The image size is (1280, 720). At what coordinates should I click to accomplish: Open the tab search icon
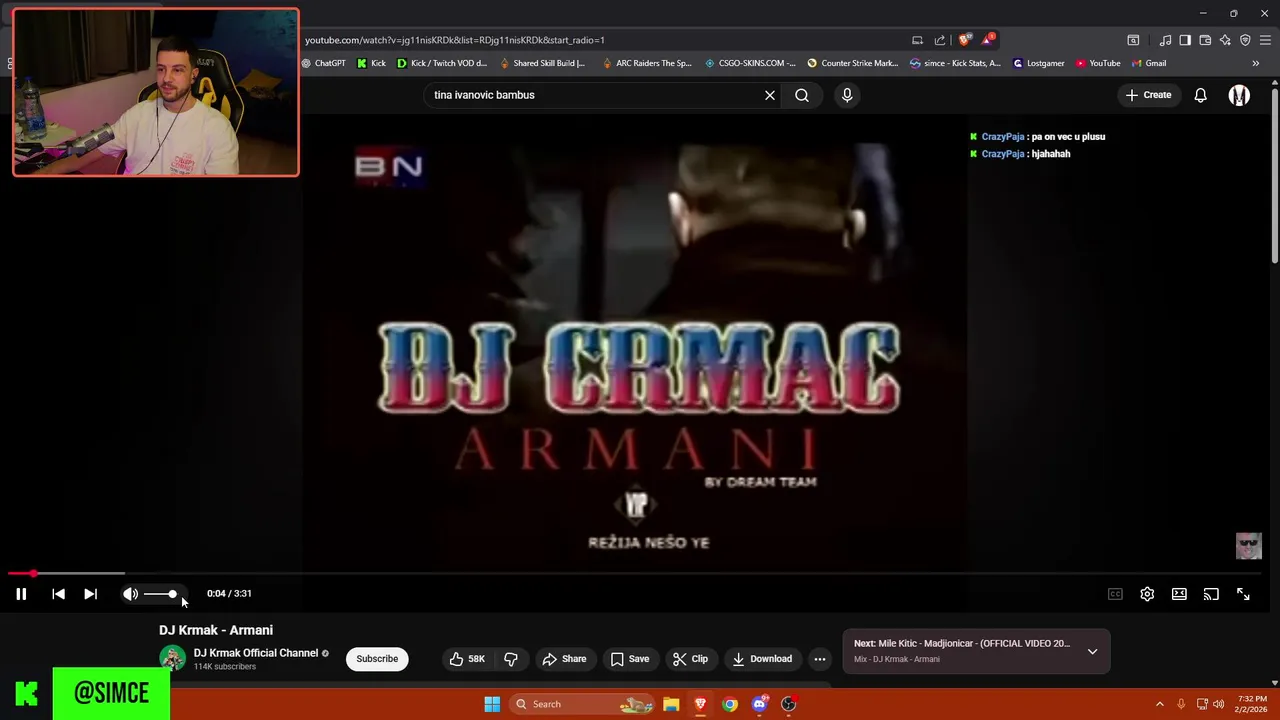(x=1133, y=40)
